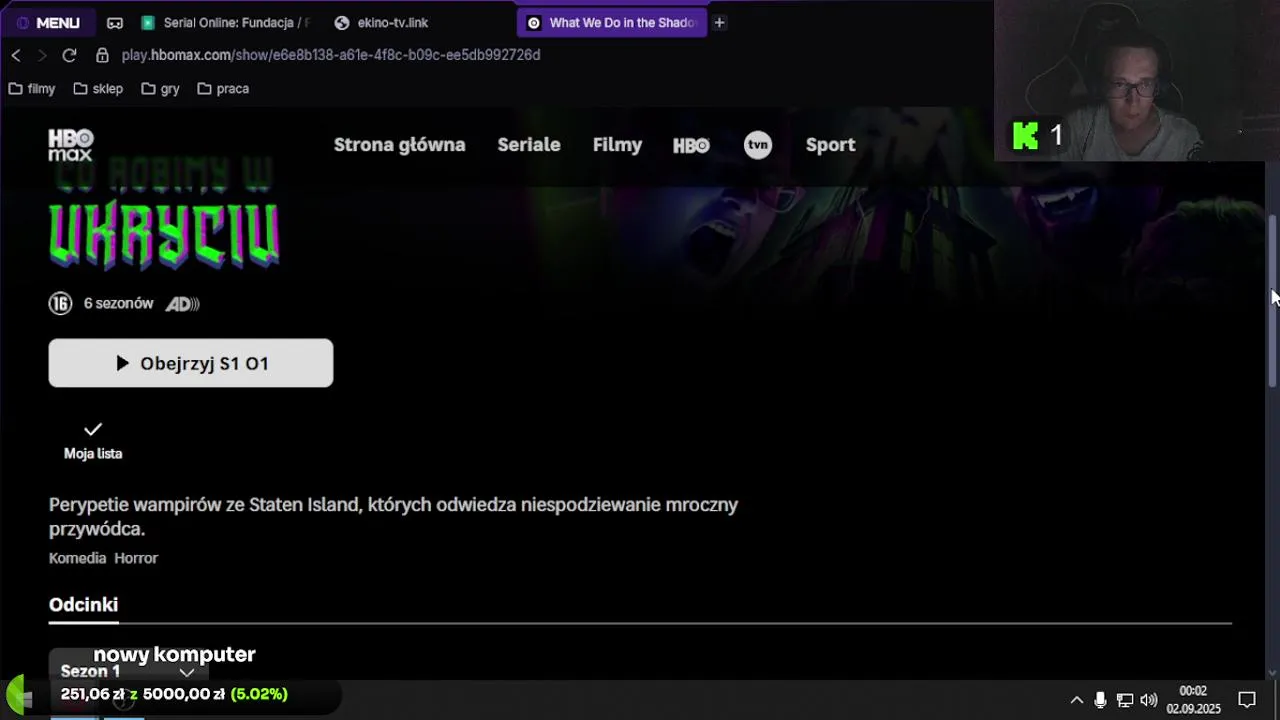Show hidden system tray icons chevron
Viewport: 1280px width, 720px height.
click(1076, 700)
